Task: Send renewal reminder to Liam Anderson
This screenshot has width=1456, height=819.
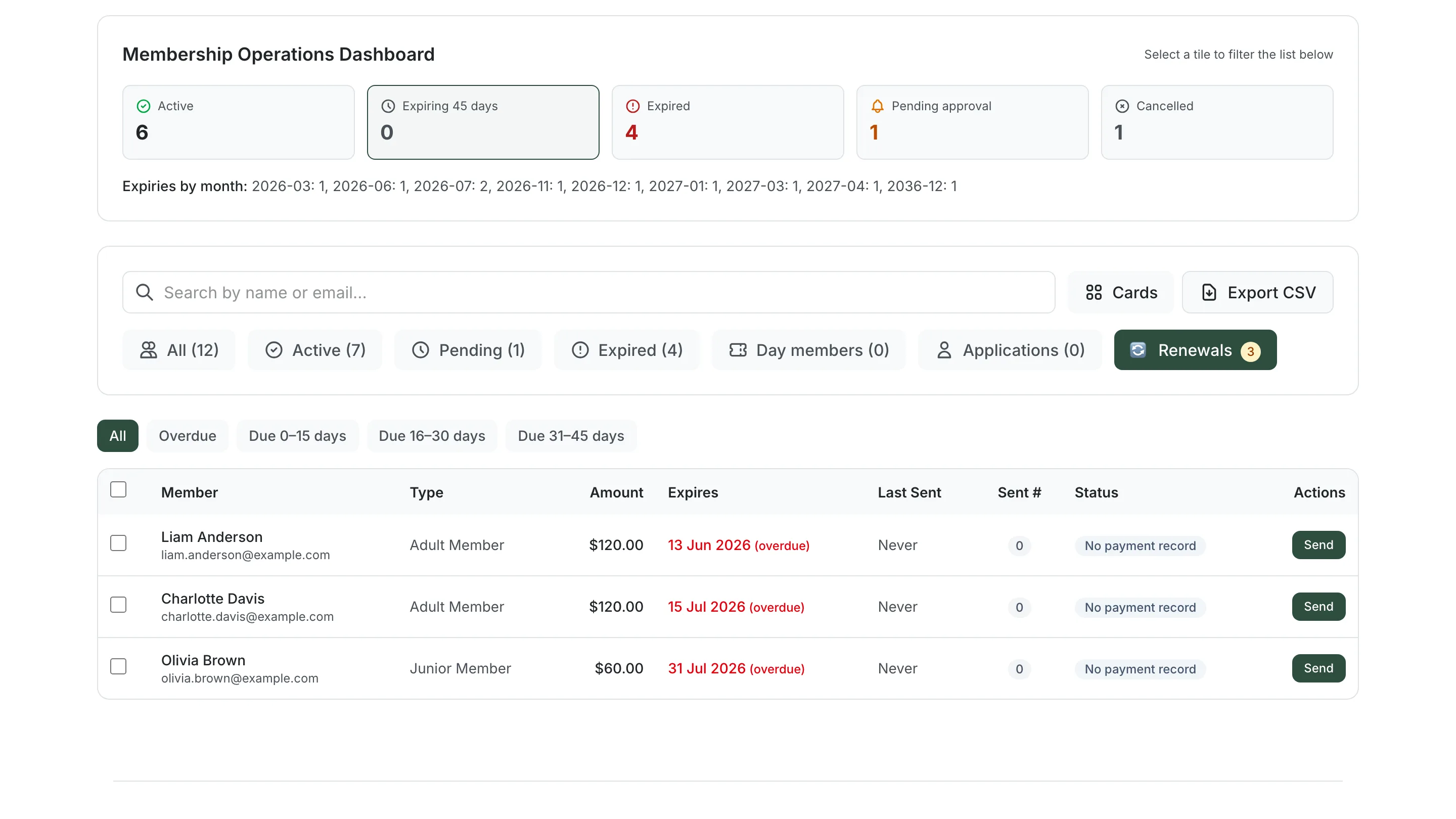Action: point(1318,545)
